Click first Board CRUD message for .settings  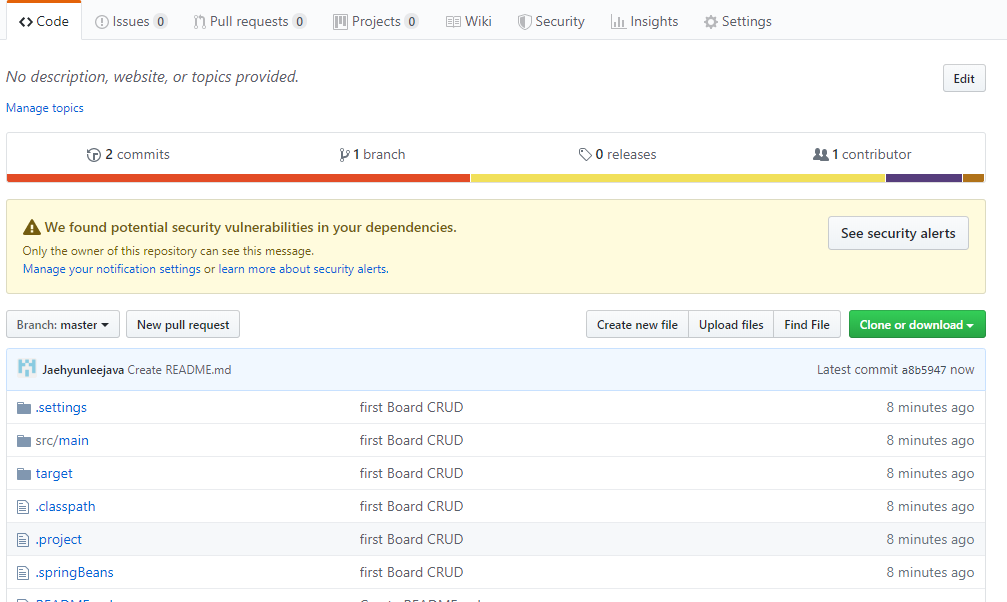[411, 407]
